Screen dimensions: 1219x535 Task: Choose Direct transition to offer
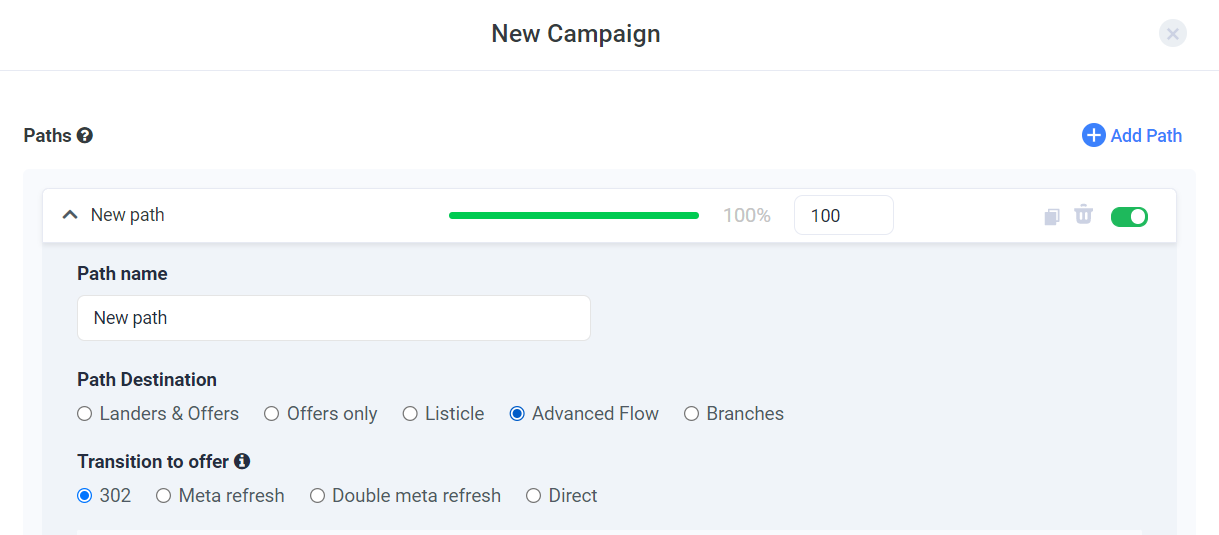click(534, 496)
